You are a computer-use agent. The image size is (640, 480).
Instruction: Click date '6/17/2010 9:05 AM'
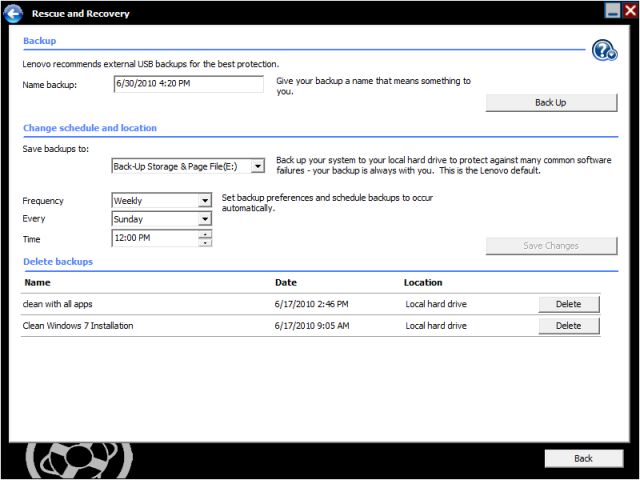point(312,326)
